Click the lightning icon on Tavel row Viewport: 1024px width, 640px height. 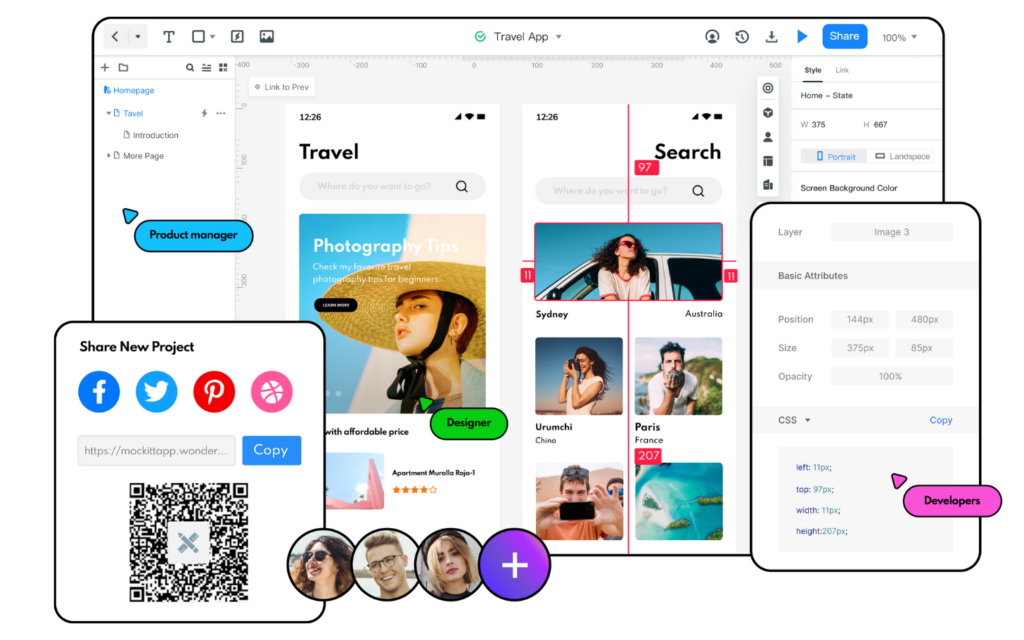[204, 113]
